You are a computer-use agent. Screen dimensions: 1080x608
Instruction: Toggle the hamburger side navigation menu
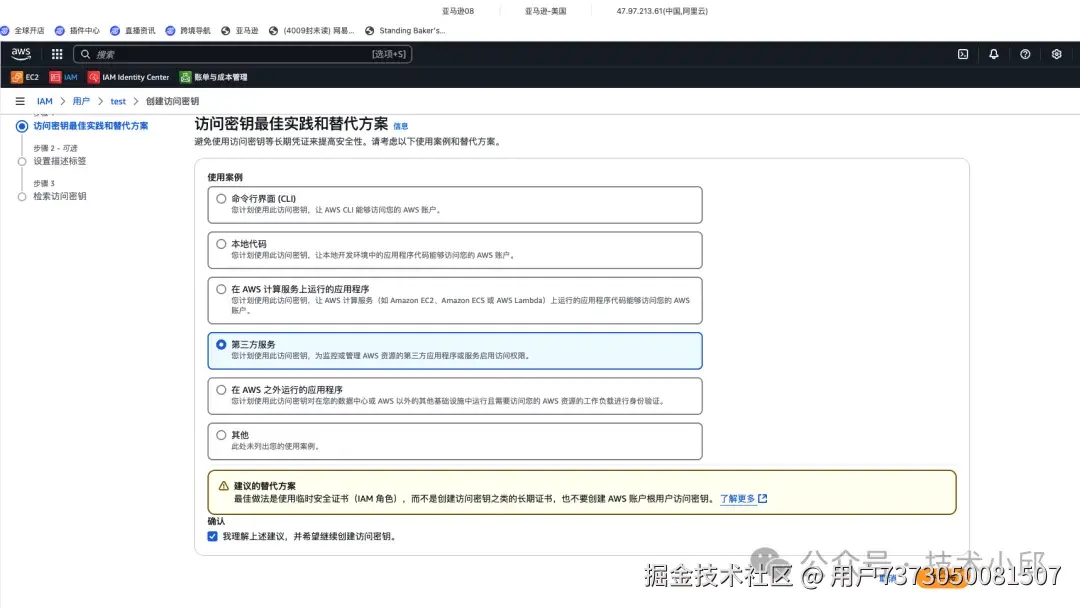pos(20,101)
